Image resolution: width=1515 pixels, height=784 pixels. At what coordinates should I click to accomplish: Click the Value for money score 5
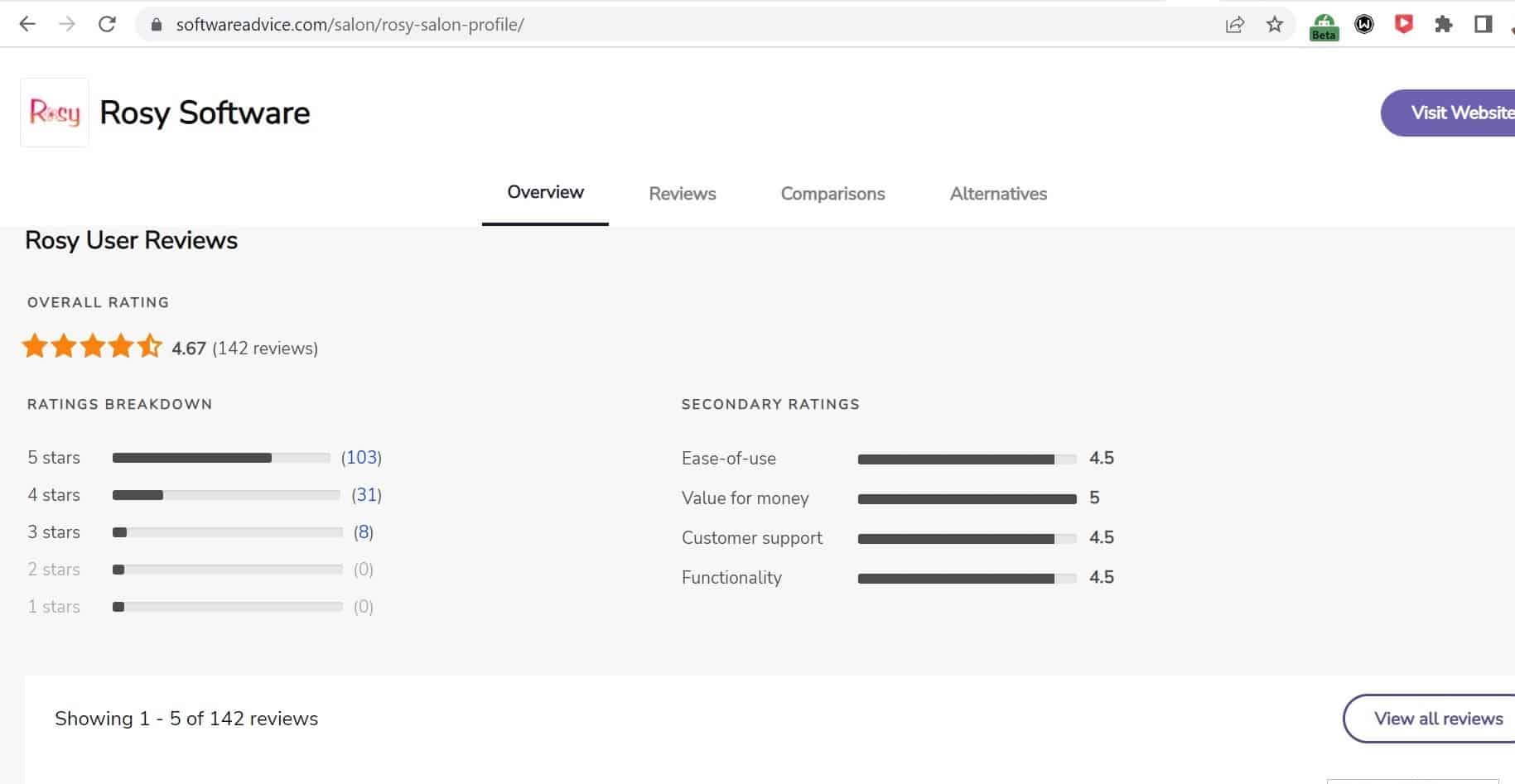pos(1094,498)
